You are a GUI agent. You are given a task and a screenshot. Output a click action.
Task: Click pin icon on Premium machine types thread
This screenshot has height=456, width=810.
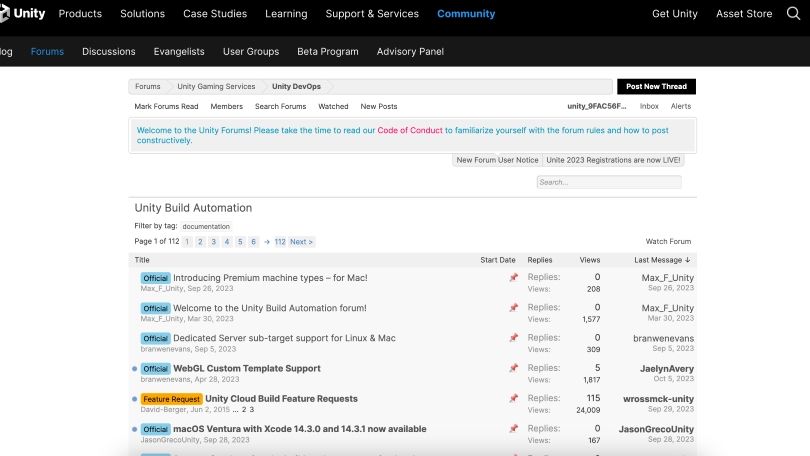pos(513,277)
